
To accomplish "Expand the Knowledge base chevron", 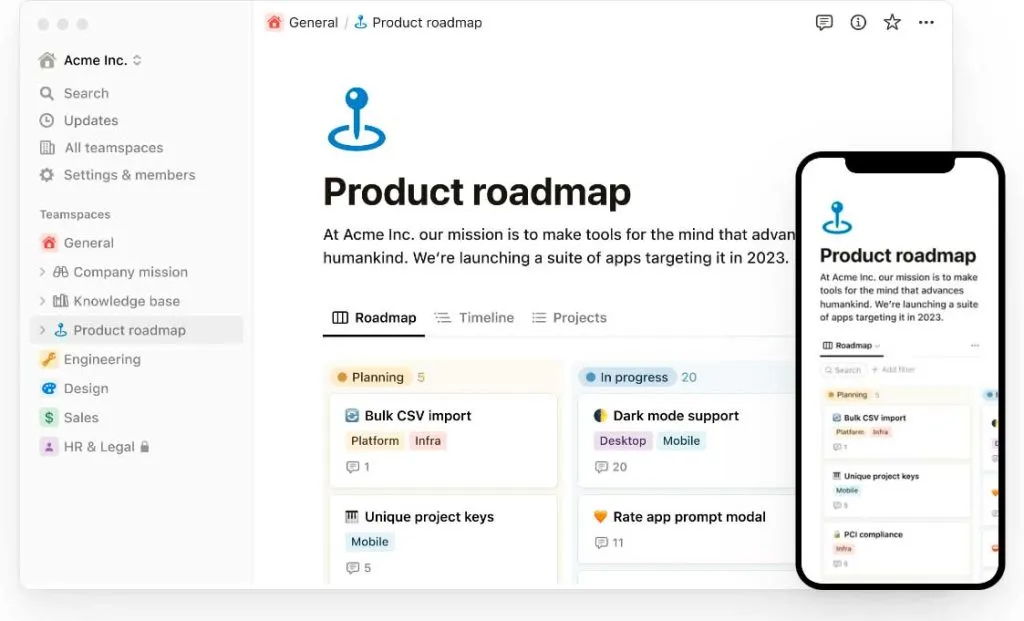I will (42, 301).
